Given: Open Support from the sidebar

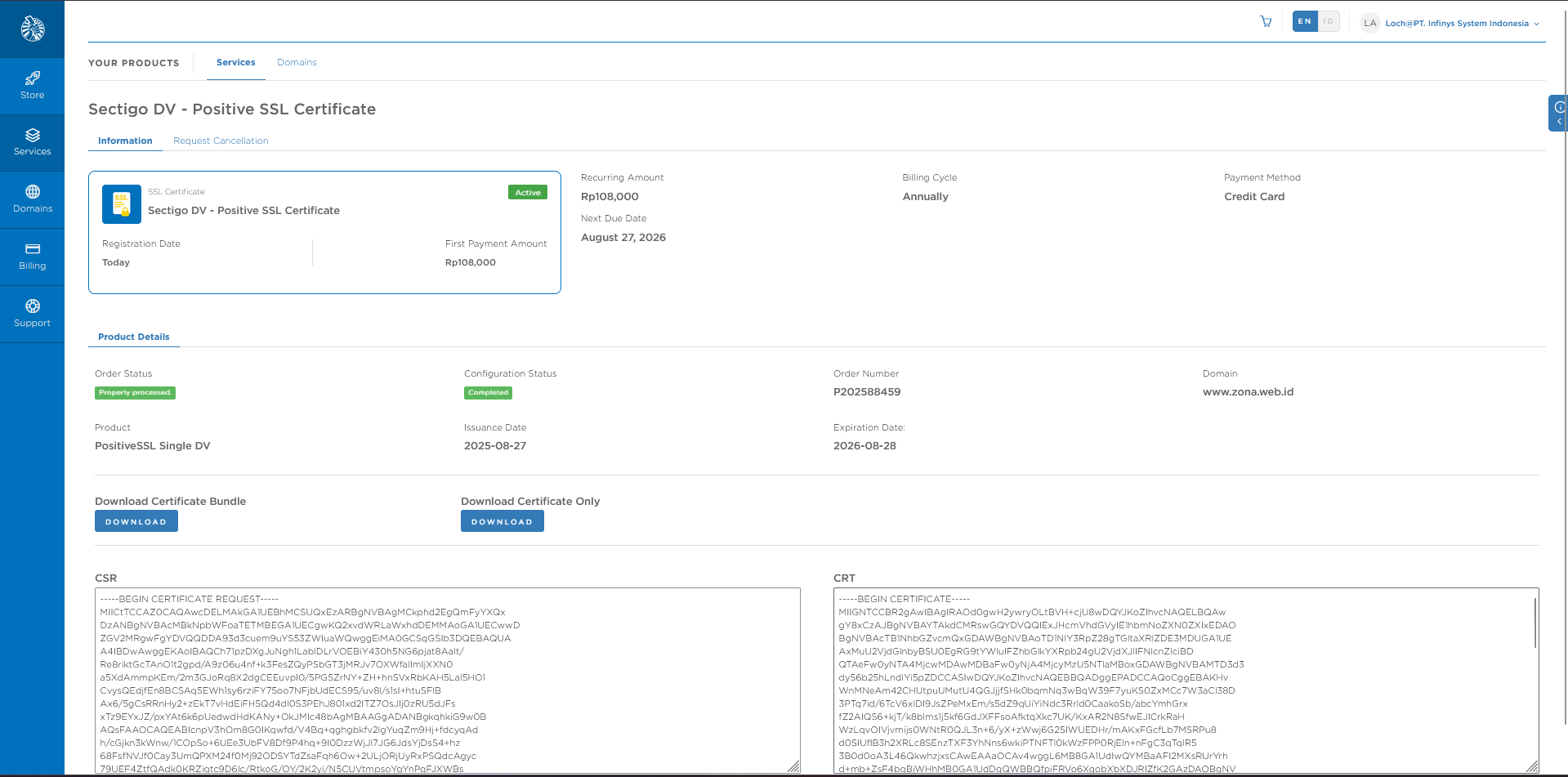Looking at the screenshot, I should coord(32,313).
